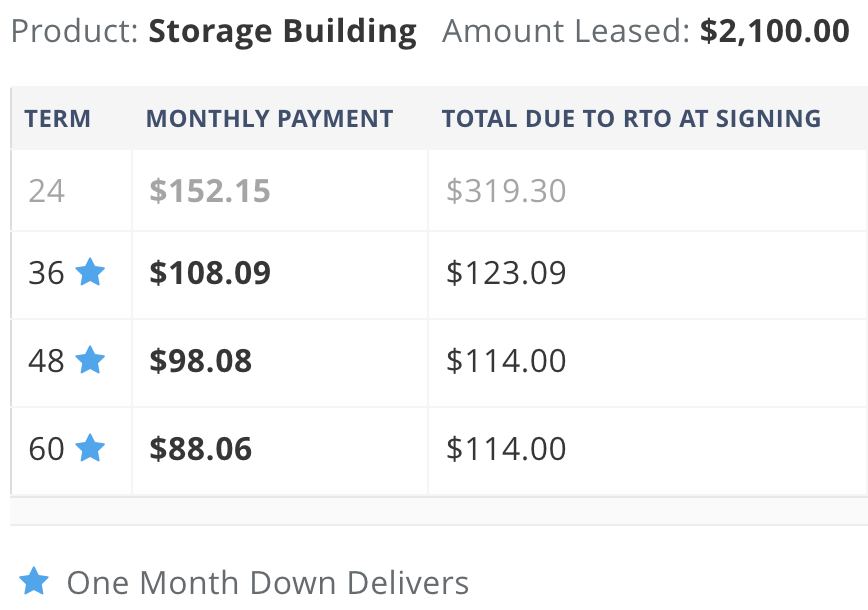Image resolution: width=868 pixels, height=610 pixels.
Task: Click the $98.08 monthly payment
Action: pos(200,360)
